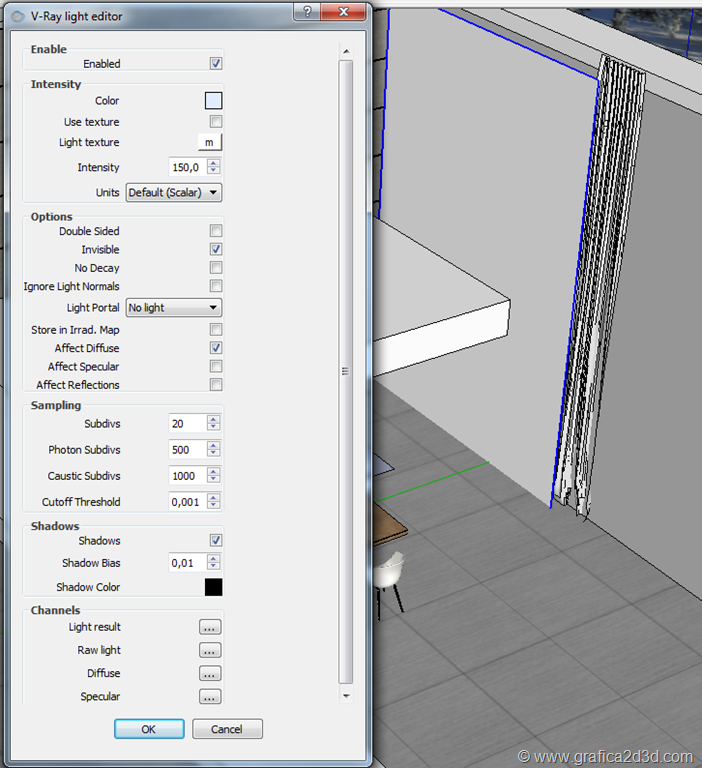Click the vertical scrollbar thumb
Viewport: 702px width, 768px height.
coord(346,371)
